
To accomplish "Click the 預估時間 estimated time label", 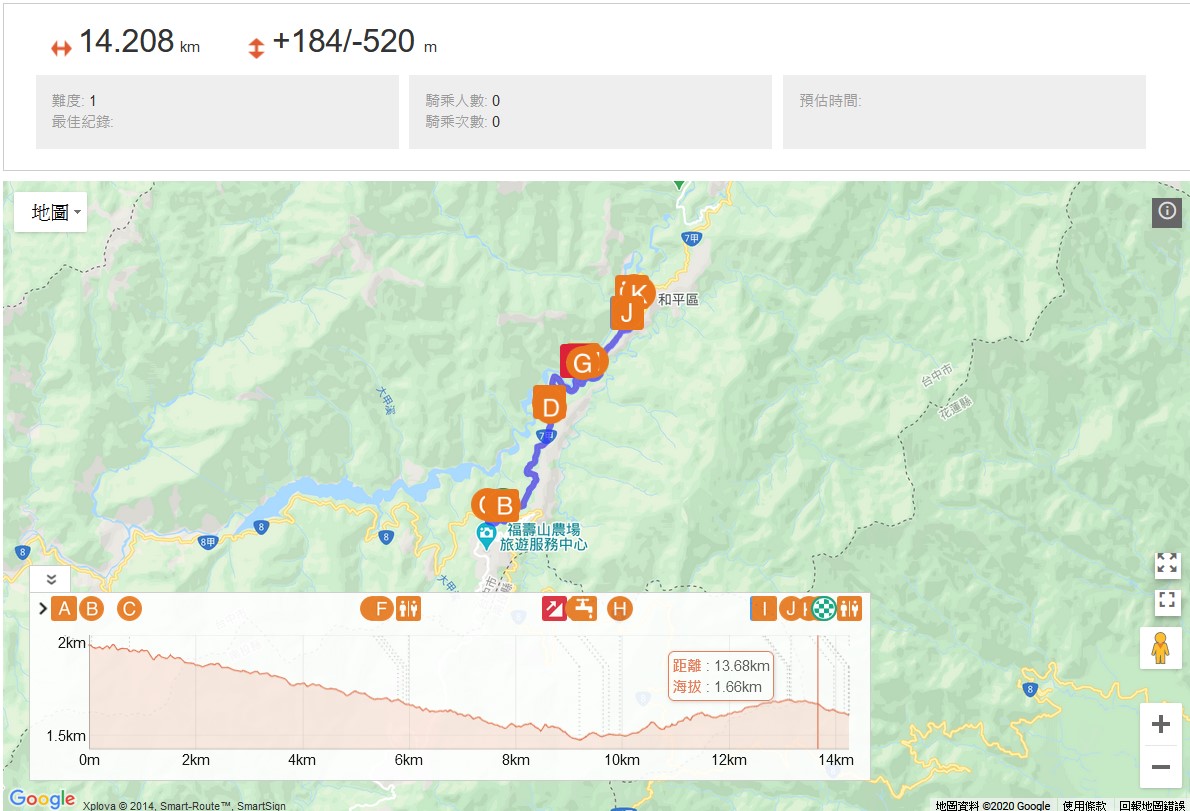I will click(830, 101).
